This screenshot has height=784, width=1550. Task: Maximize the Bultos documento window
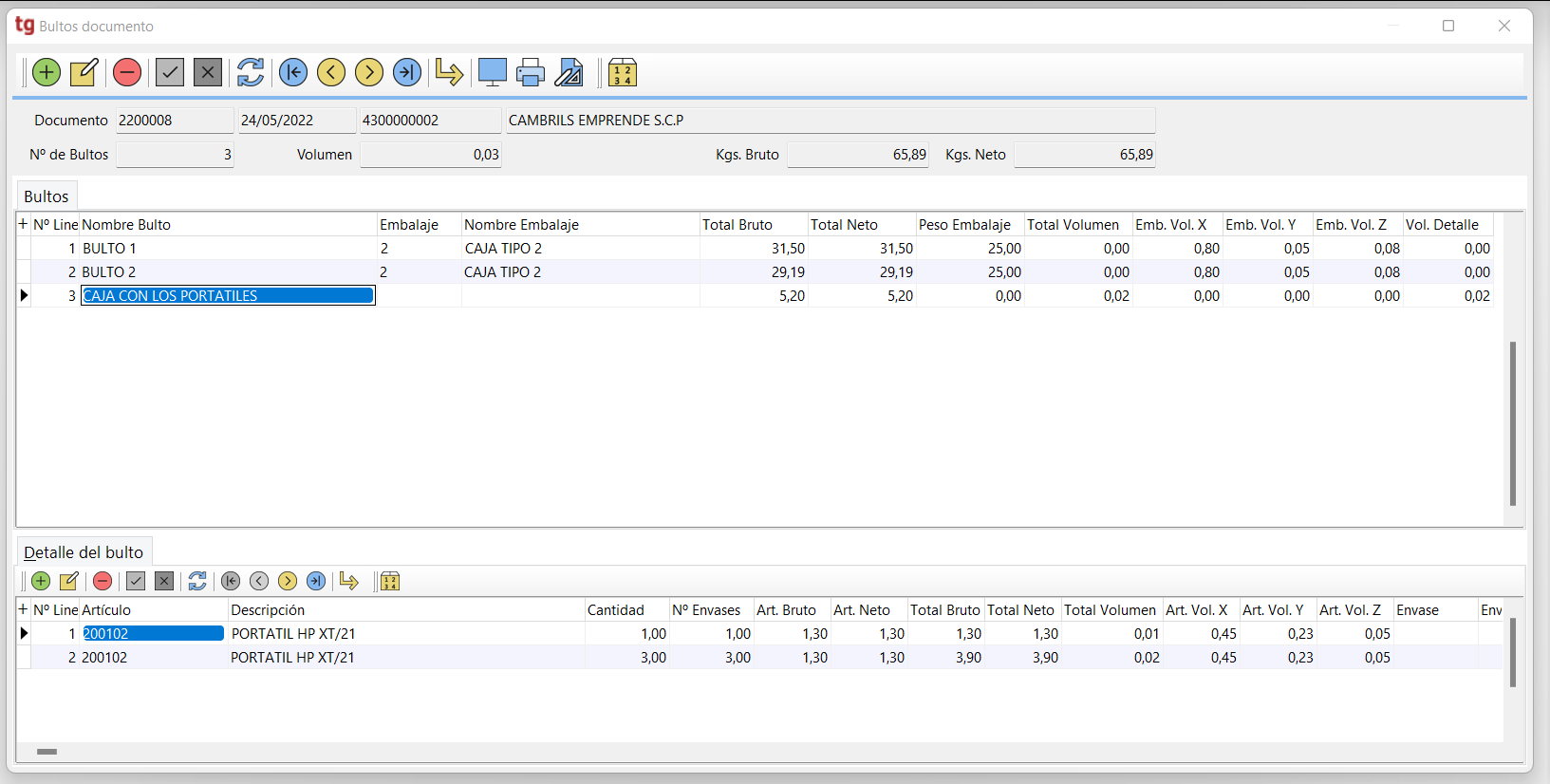pyautogui.click(x=1448, y=26)
